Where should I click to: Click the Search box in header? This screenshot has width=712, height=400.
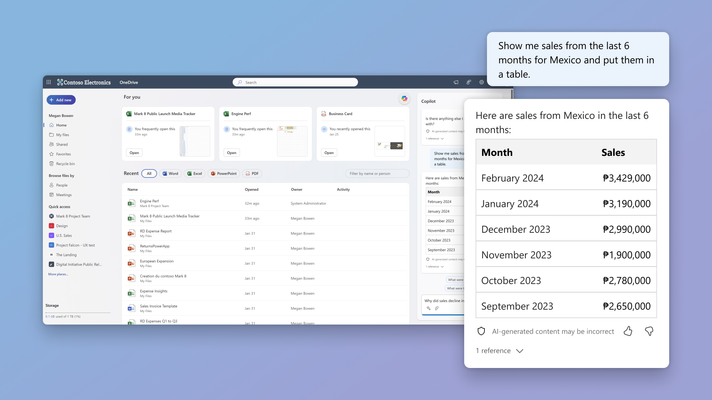tap(295, 82)
